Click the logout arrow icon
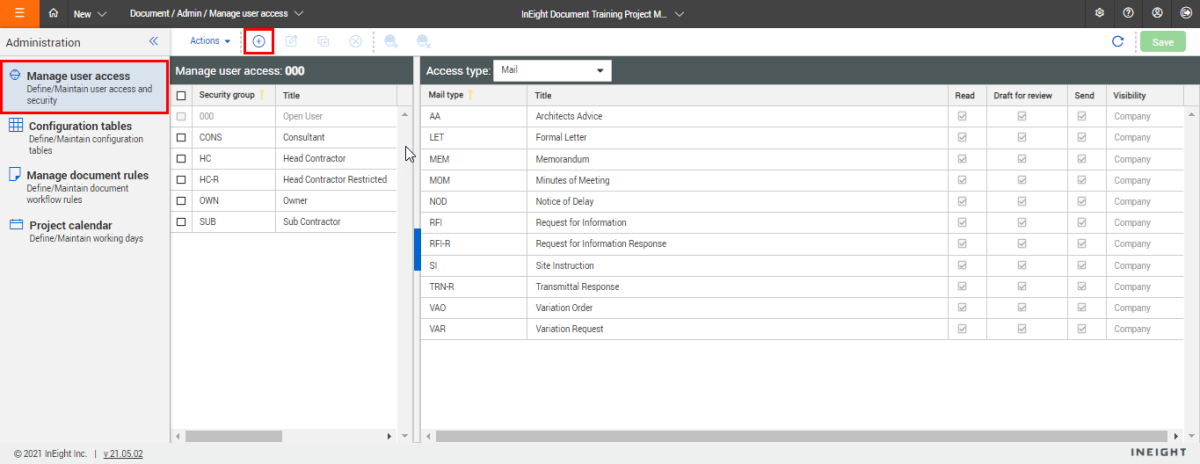1200x464 pixels. coord(1184,14)
